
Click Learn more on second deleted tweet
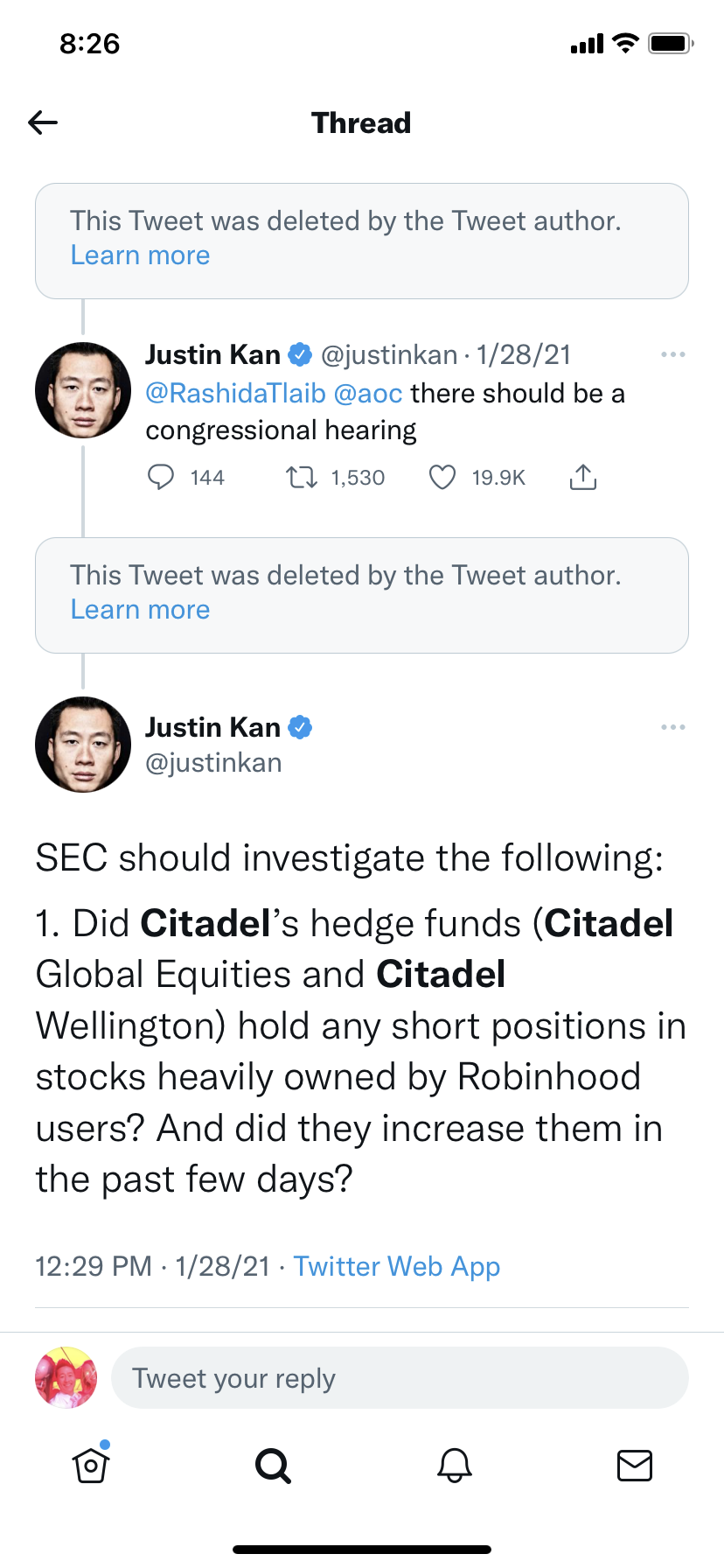point(140,610)
